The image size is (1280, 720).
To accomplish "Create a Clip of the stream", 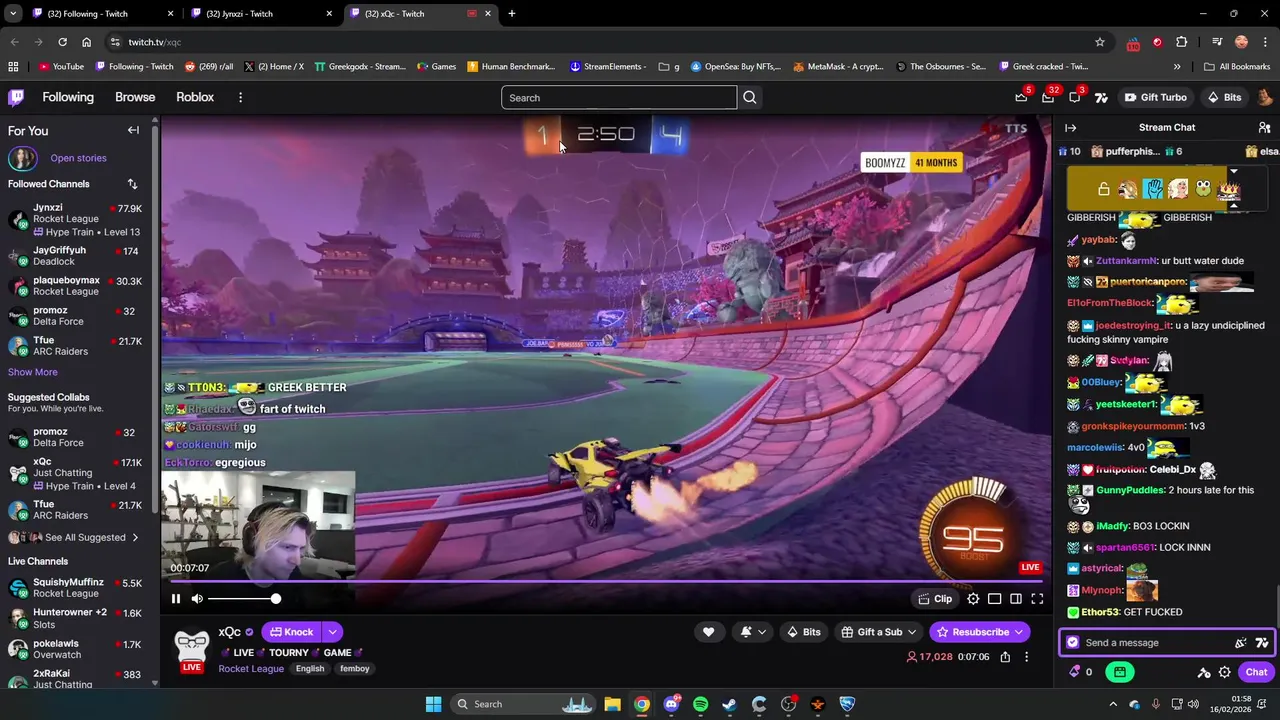I will 935,599.
